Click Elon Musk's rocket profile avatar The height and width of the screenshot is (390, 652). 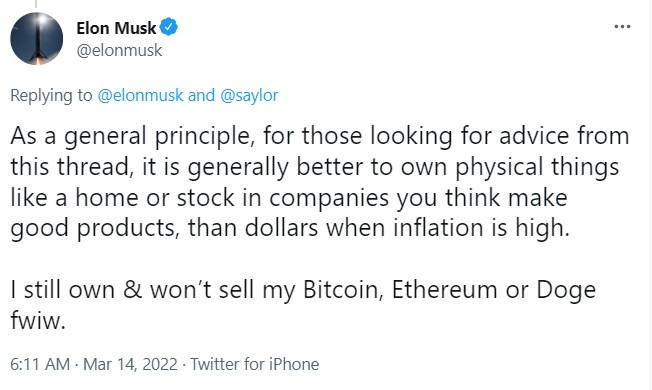(x=37, y=39)
